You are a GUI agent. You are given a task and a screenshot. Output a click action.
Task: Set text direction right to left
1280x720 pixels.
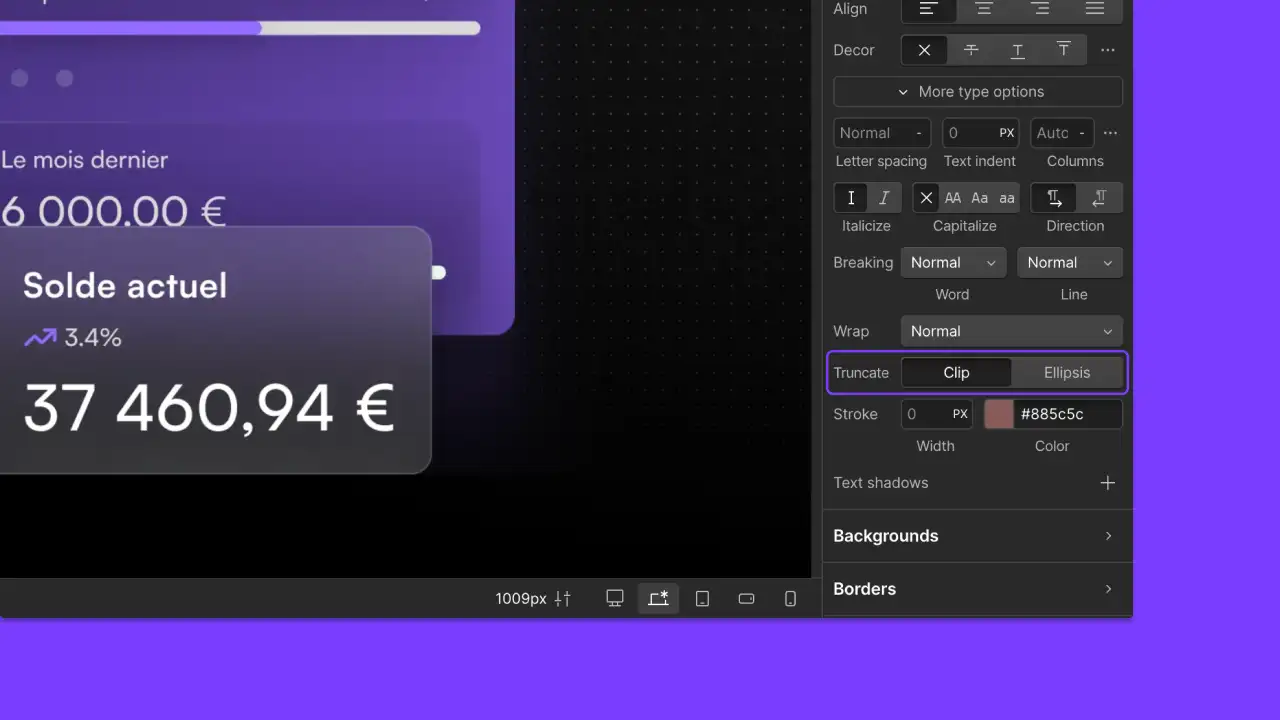pyautogui.click(x=1099, y=198)
